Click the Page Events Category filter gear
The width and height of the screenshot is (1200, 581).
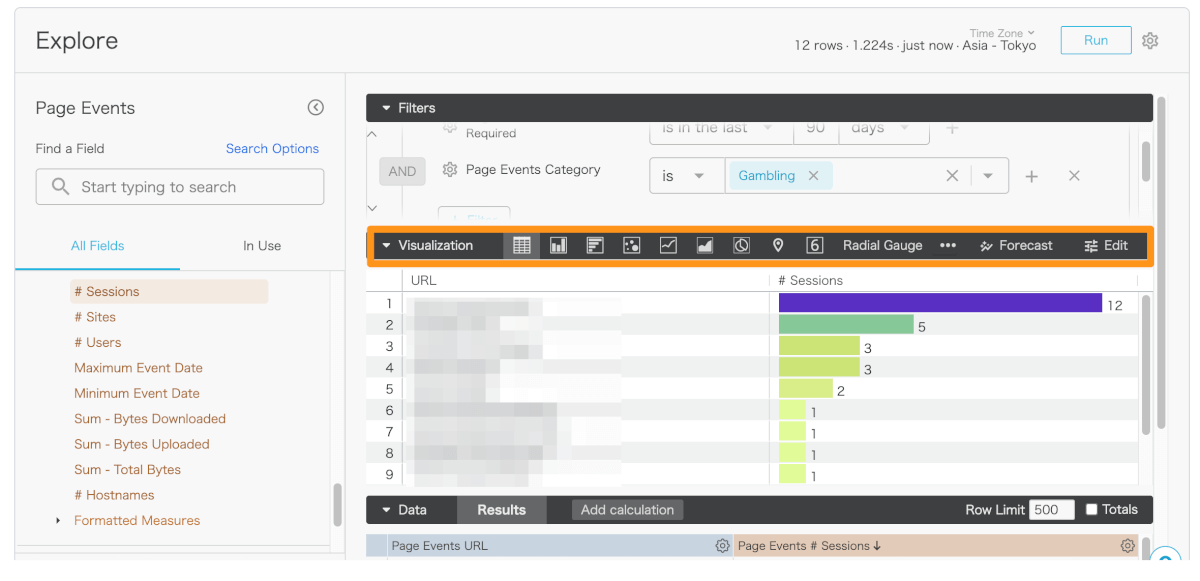(449, 170)
